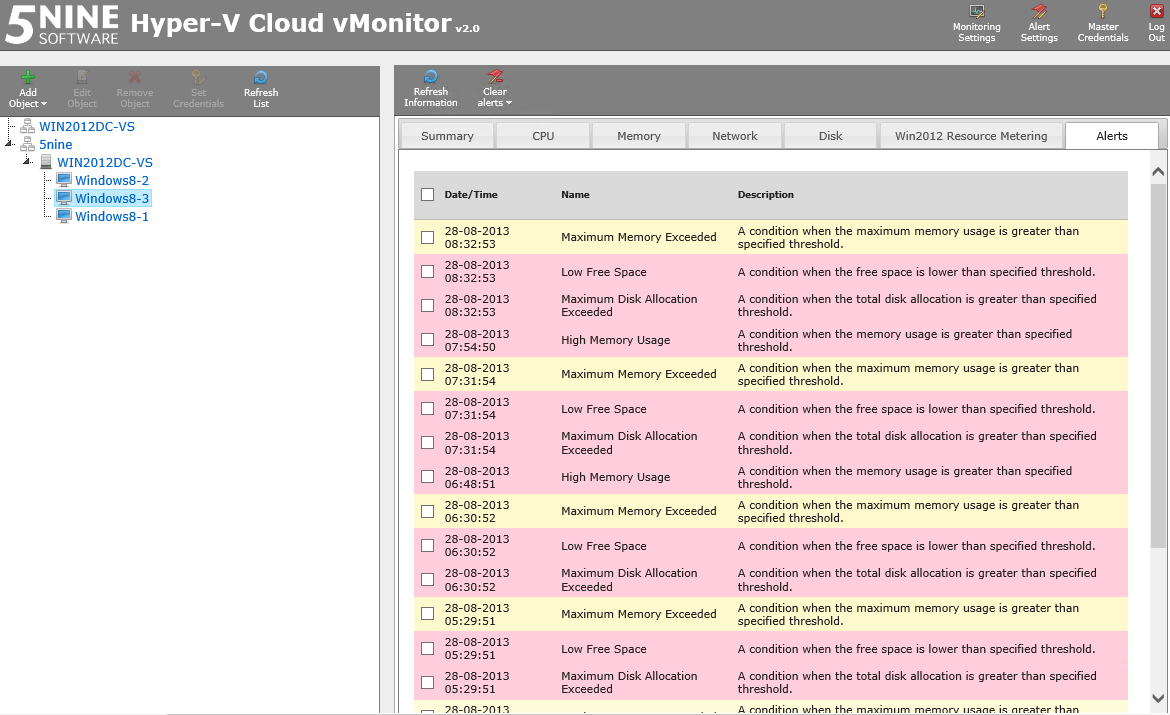Viewport: 1170px width, 715px height.
Task: Click the Clear alerts icon
Action: pyautogui.click(x=495, y=76)
